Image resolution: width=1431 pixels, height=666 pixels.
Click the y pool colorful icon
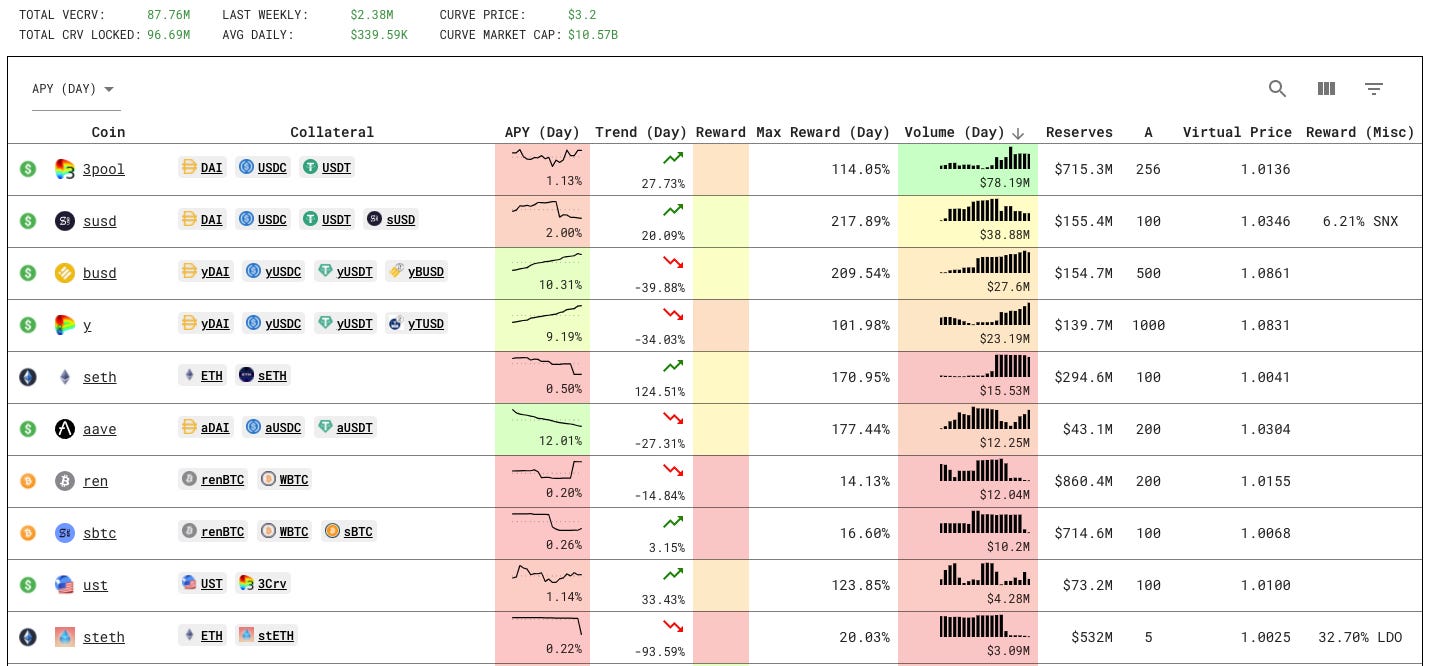[x=65, y=324]
